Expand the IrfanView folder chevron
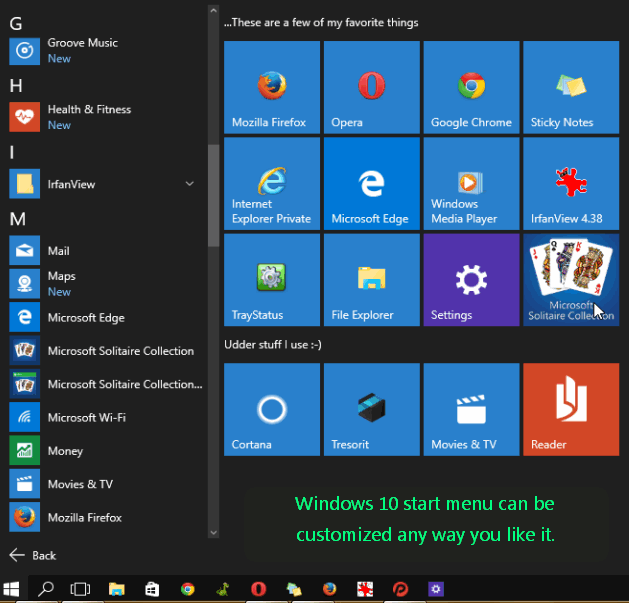This screenshot has width=629, height=603. click(x=190, y=184)
